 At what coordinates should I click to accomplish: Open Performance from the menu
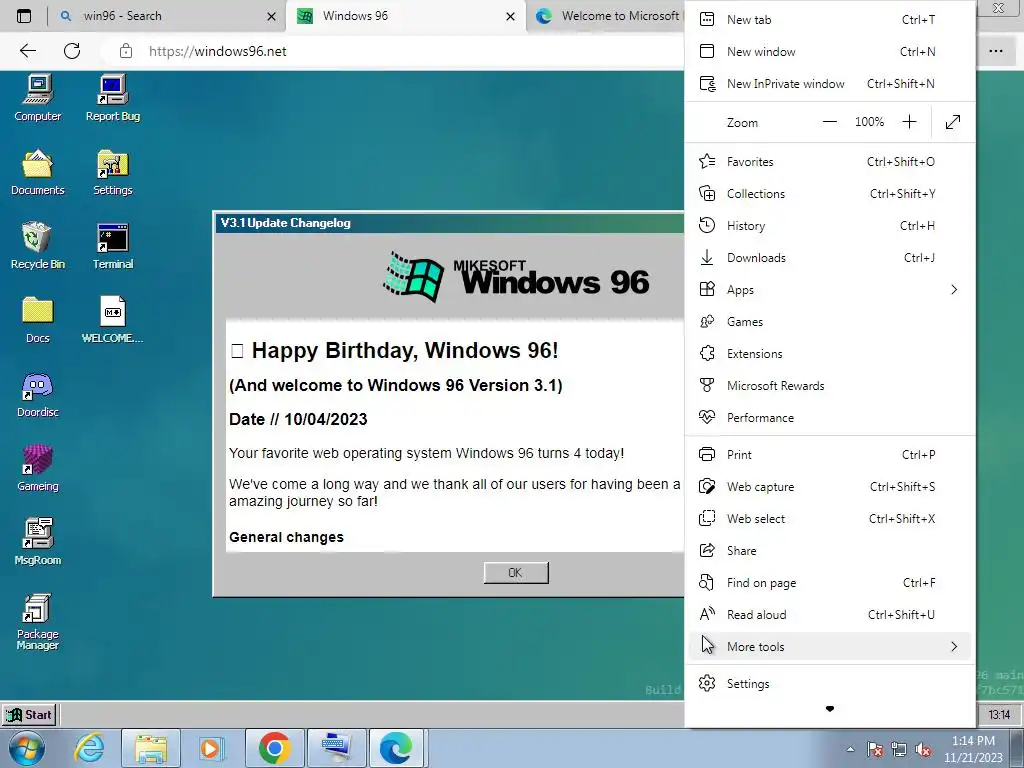pyautogui.click(x=830, y=417)
